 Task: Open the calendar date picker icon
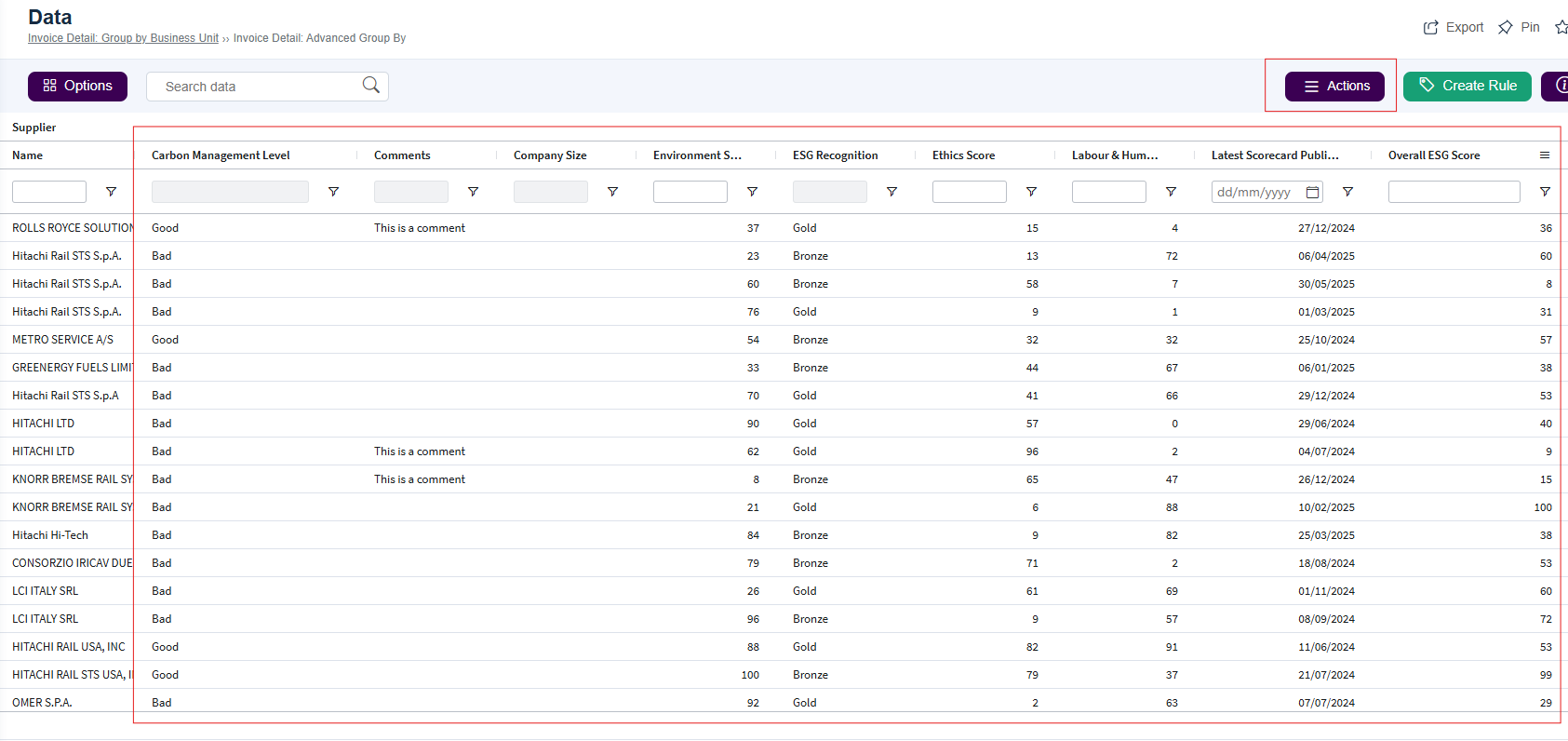[x=1312, y=192]
